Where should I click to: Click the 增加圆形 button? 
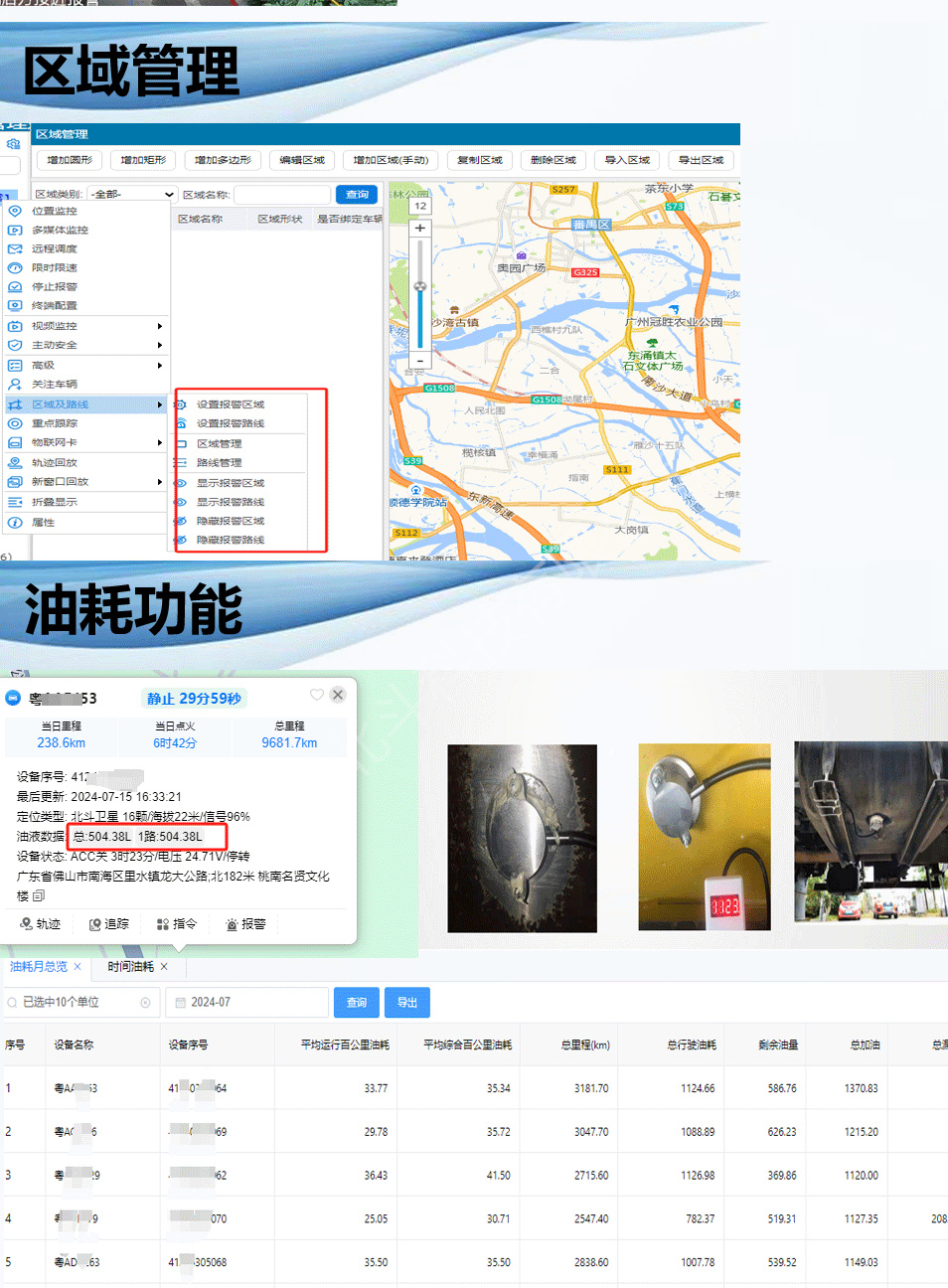pos(70,160)
